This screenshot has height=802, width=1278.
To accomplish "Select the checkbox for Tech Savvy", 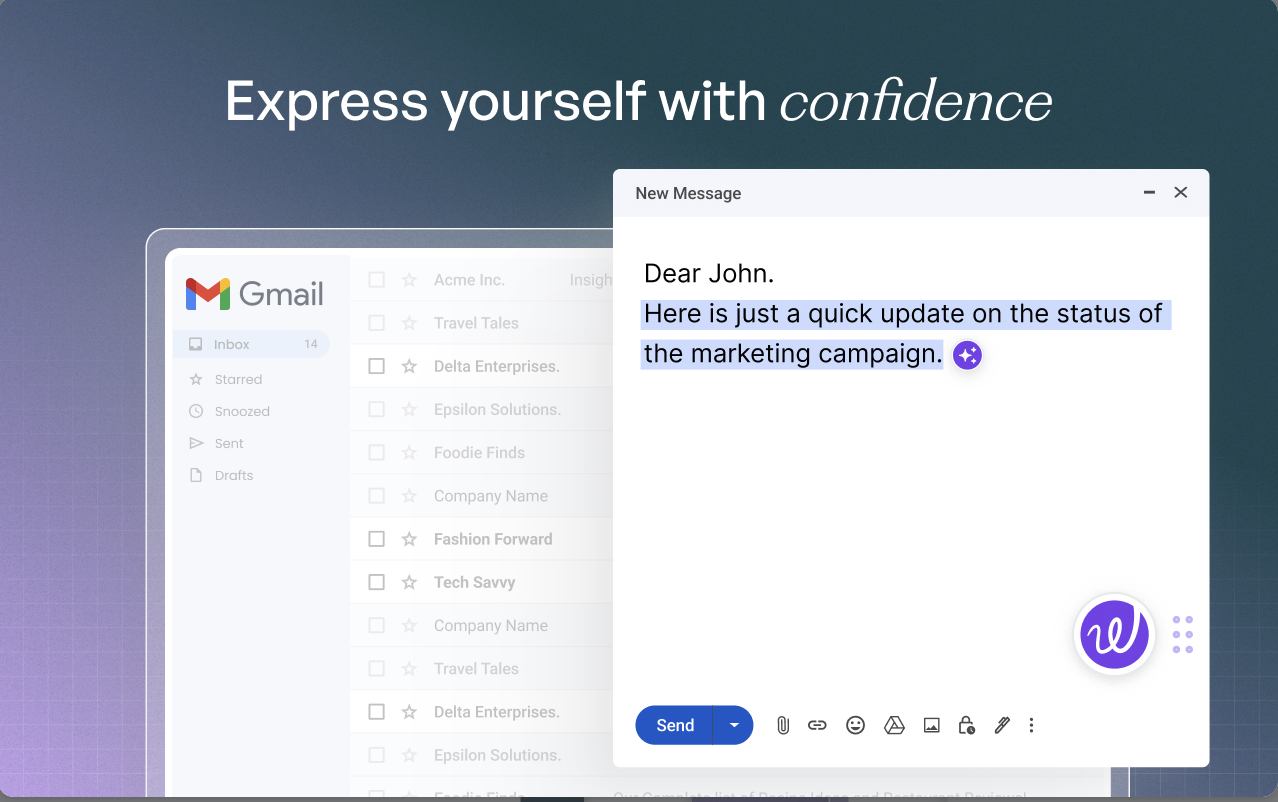I will (377, 581).
